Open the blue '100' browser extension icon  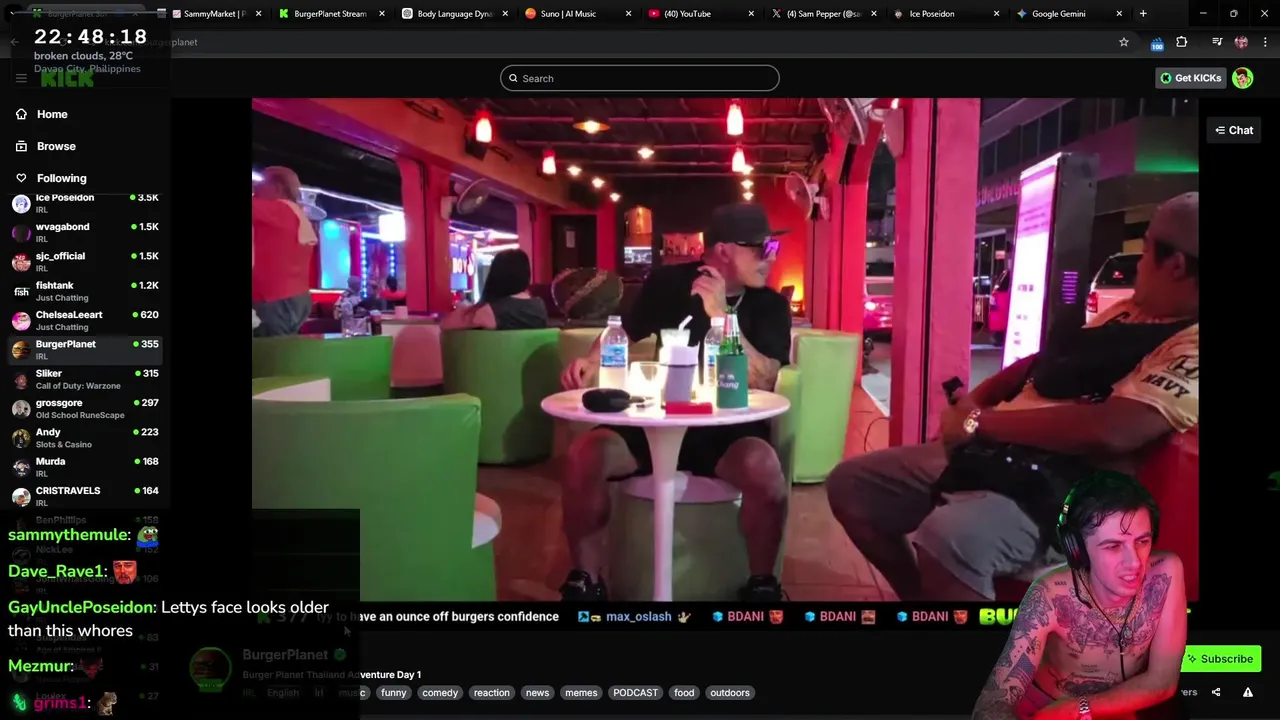tap(1157, 43)
